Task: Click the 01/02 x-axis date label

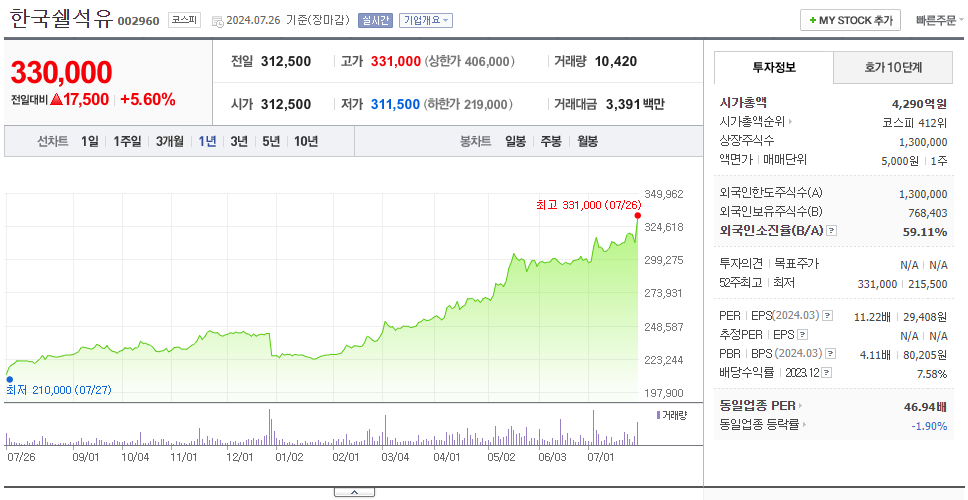Action: [x=290, y=457]
